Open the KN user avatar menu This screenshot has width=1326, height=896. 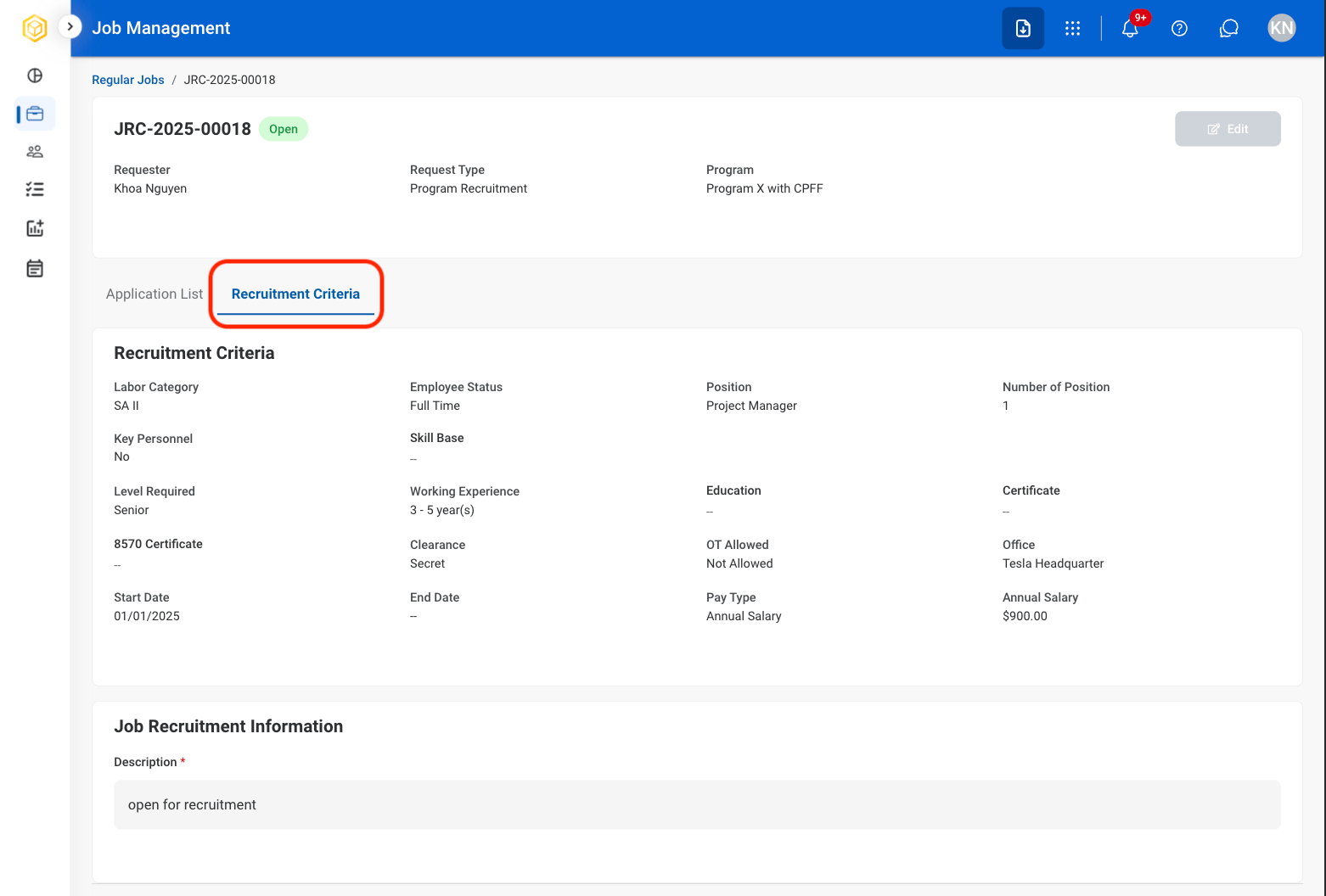[x=1282, y=28]
